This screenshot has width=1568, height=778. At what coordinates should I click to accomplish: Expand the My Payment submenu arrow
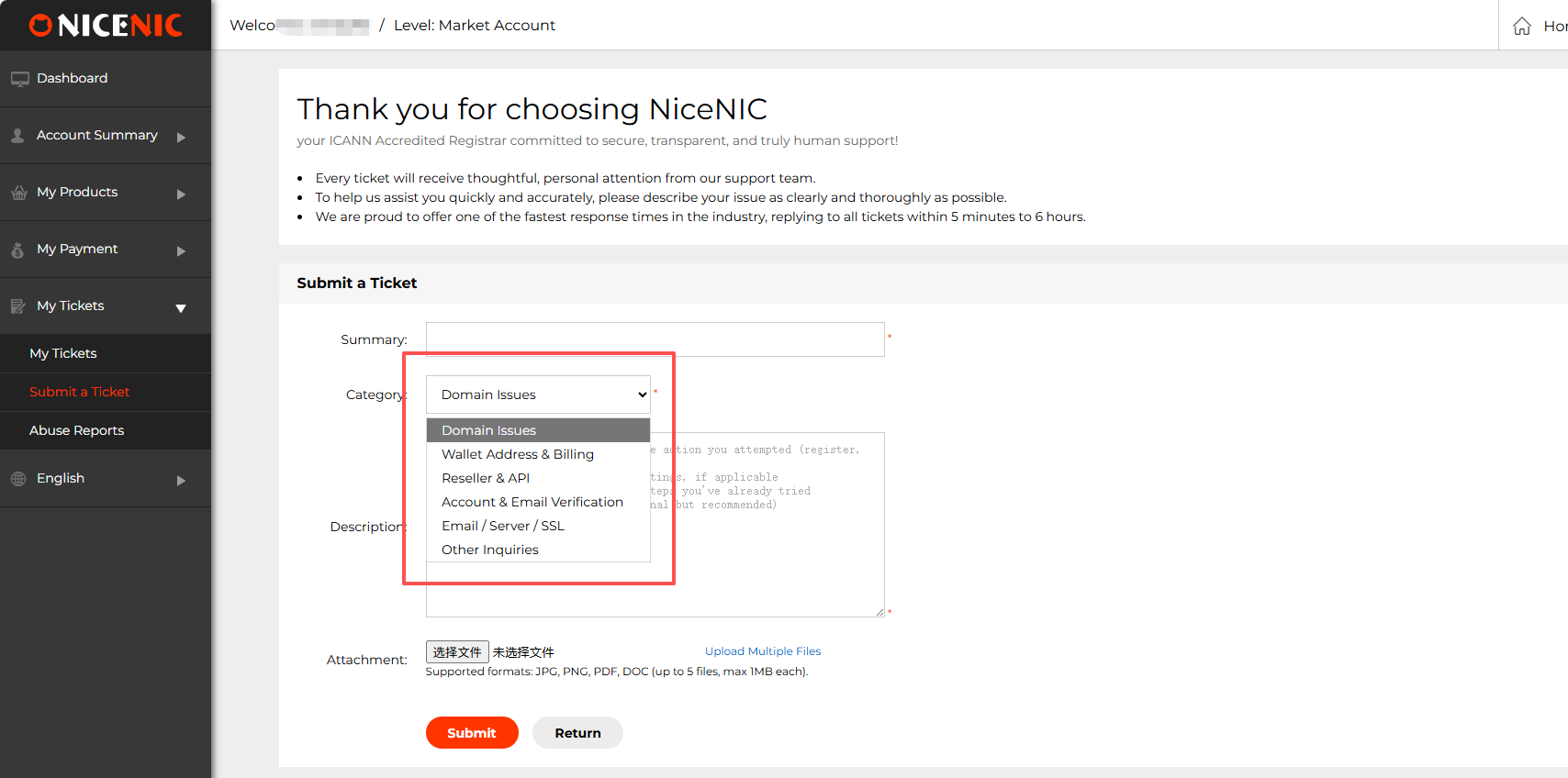(181, 251)
